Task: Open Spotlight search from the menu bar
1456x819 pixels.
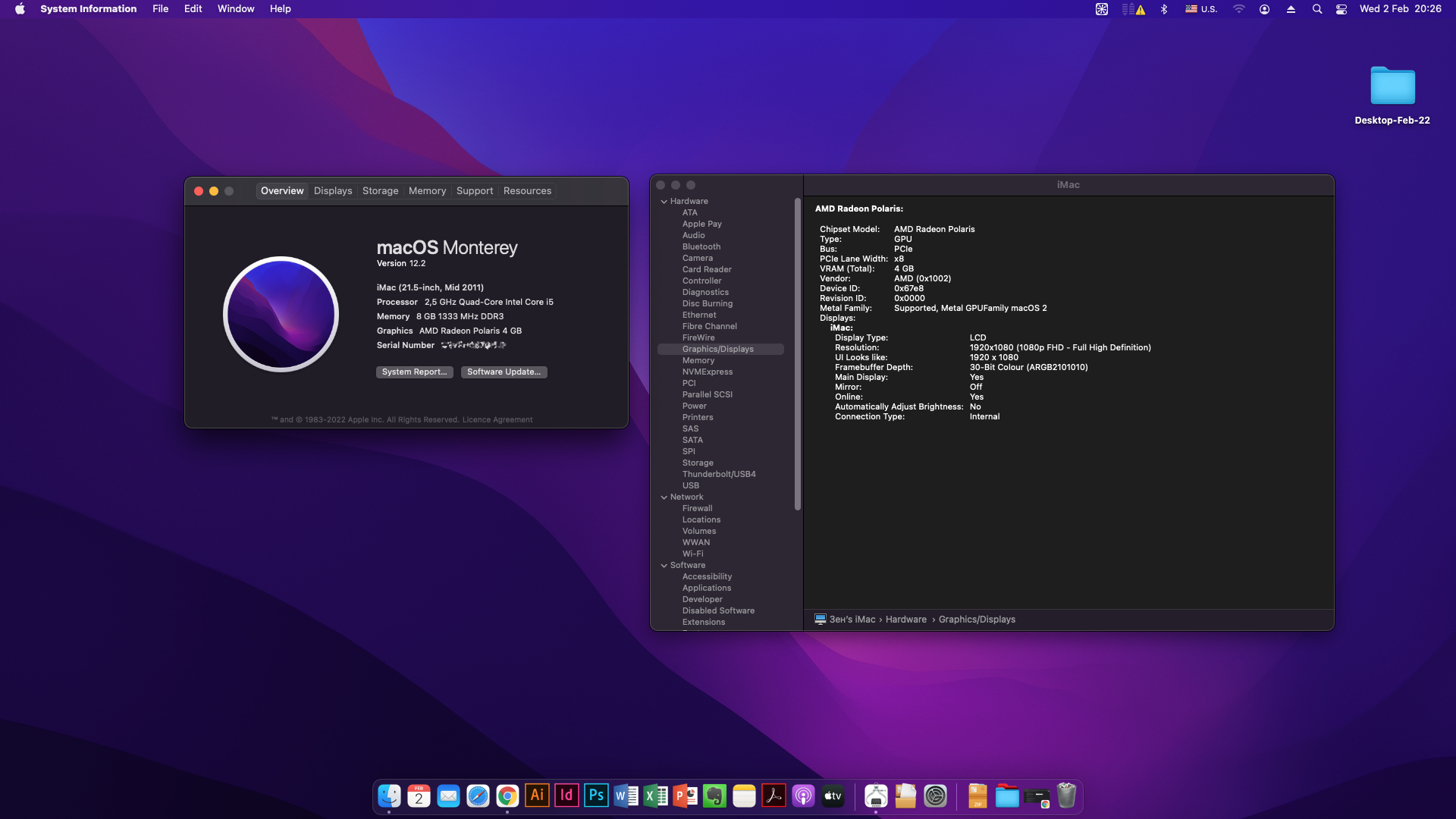Action: coord(1317,9)
